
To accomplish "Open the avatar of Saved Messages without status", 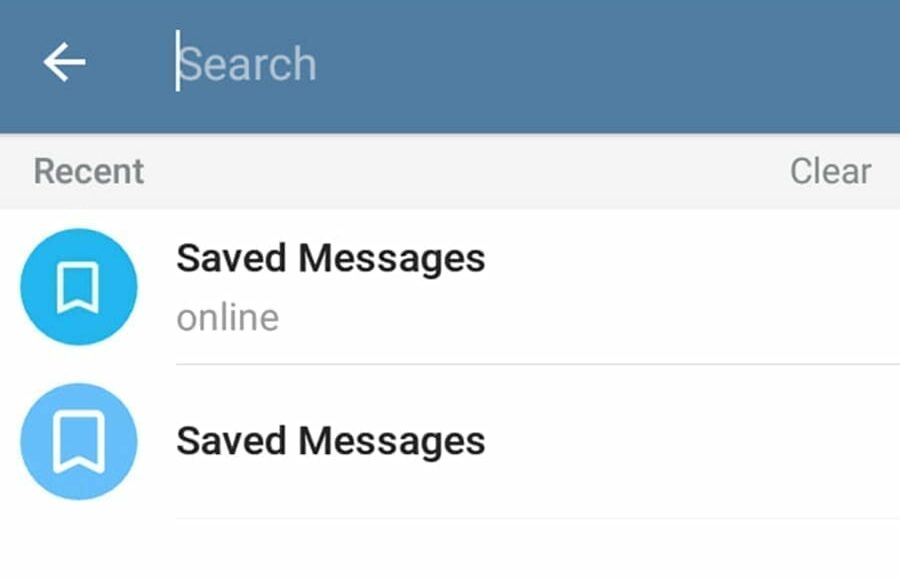I will pos(79,441).
